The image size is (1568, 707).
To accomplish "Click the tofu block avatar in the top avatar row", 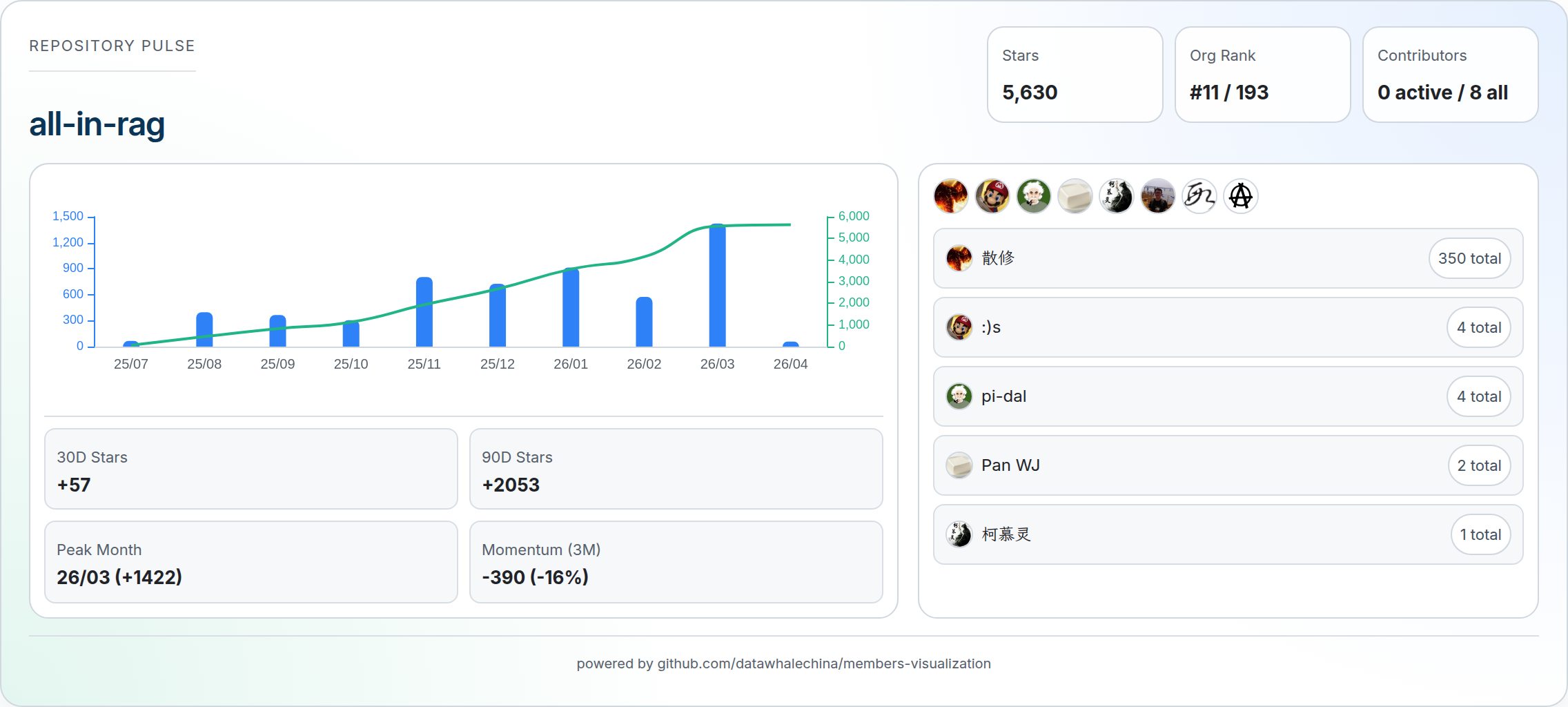I will [1075, 196].
